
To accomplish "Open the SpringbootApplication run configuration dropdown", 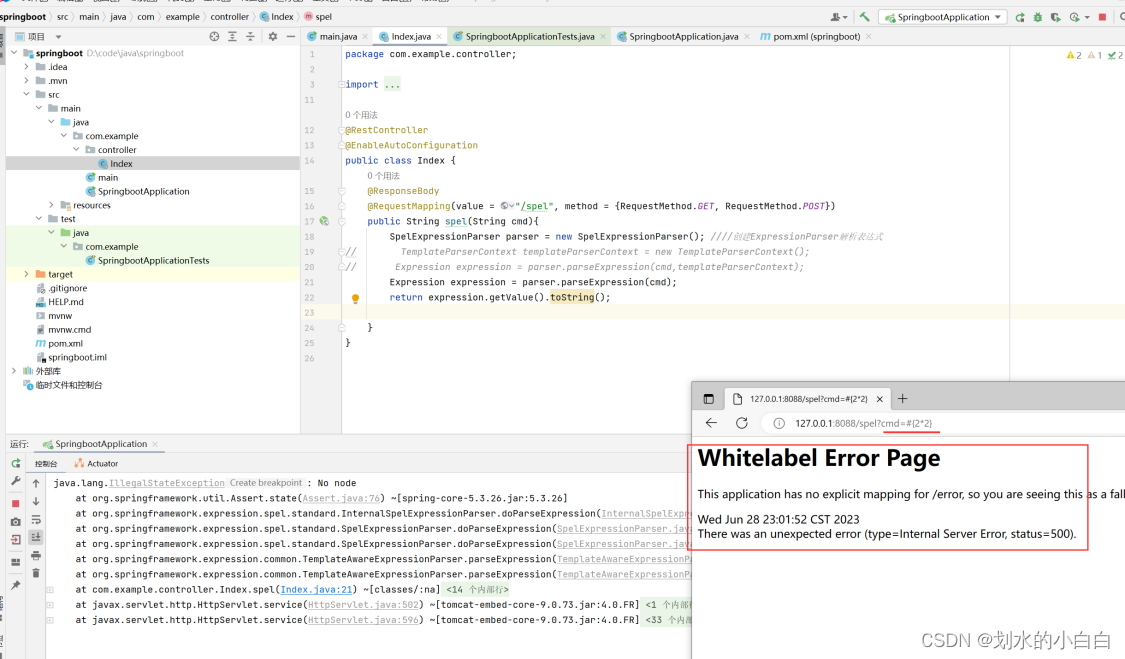I will 943,17.
